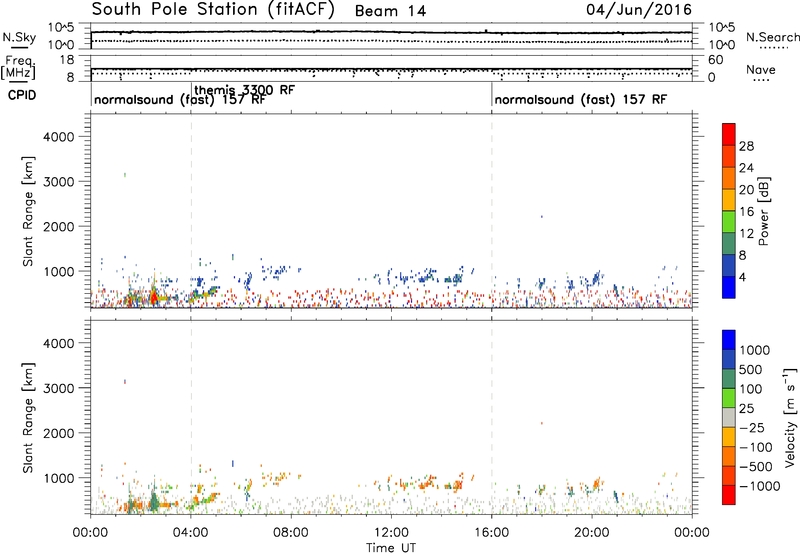Click the 'Time UT' axis label
The height and width of the screenshot is (554, 800).
[x=391, y=548]
